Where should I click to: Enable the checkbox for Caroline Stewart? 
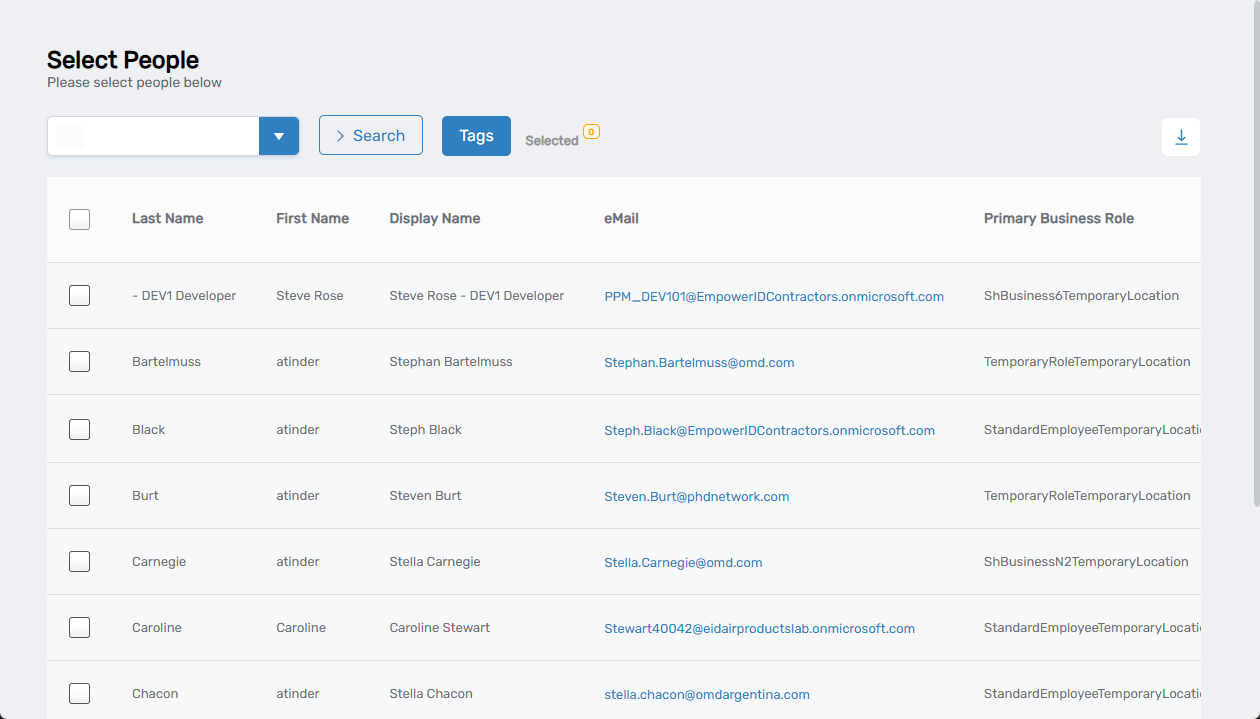point(79,627)
